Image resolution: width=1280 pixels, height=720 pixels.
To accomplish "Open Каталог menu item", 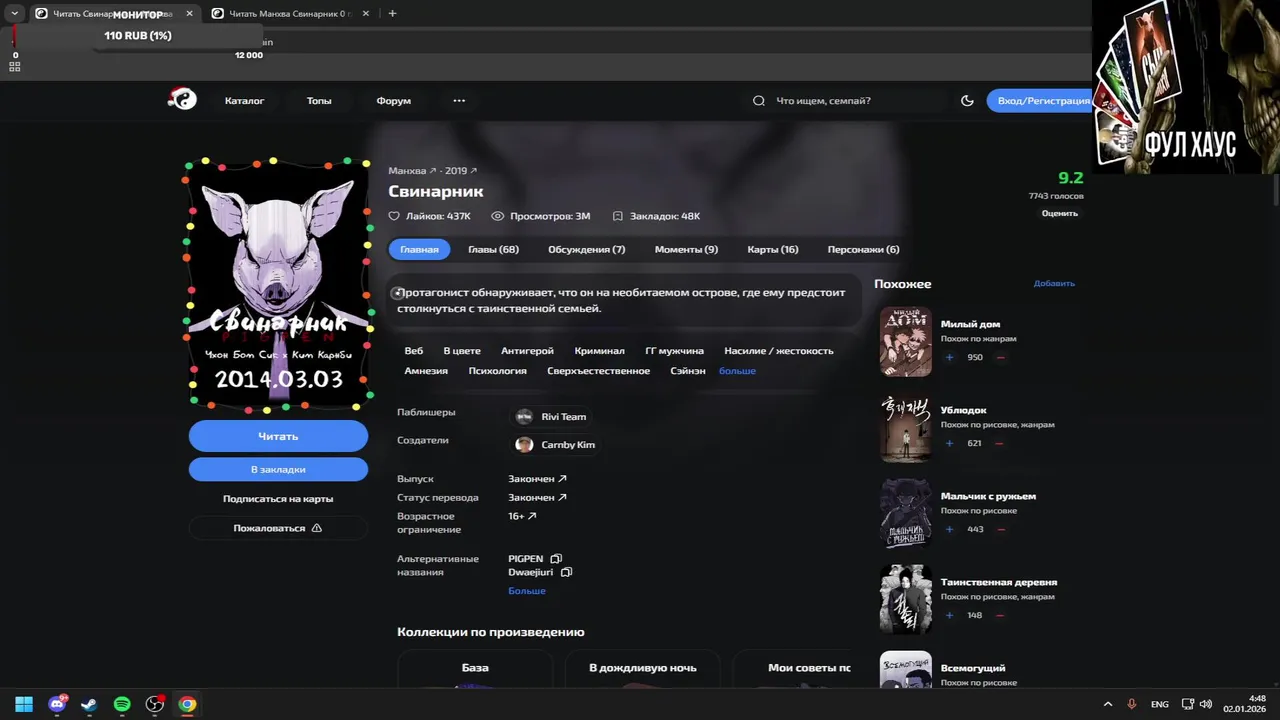I will point(244,101).
